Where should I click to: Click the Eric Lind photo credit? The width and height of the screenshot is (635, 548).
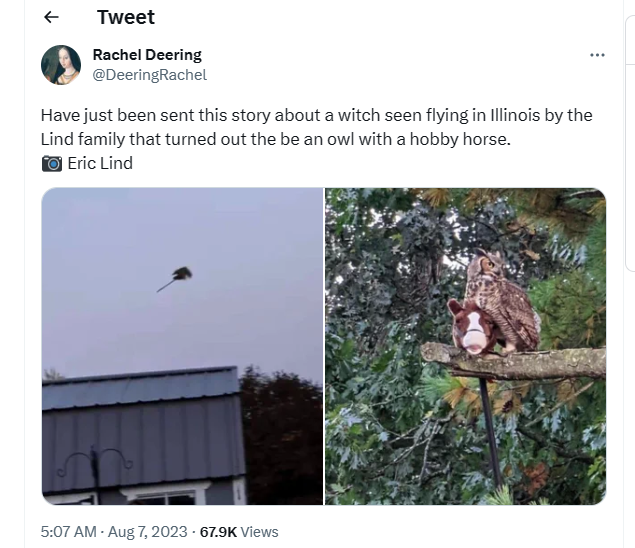[100, 163]
